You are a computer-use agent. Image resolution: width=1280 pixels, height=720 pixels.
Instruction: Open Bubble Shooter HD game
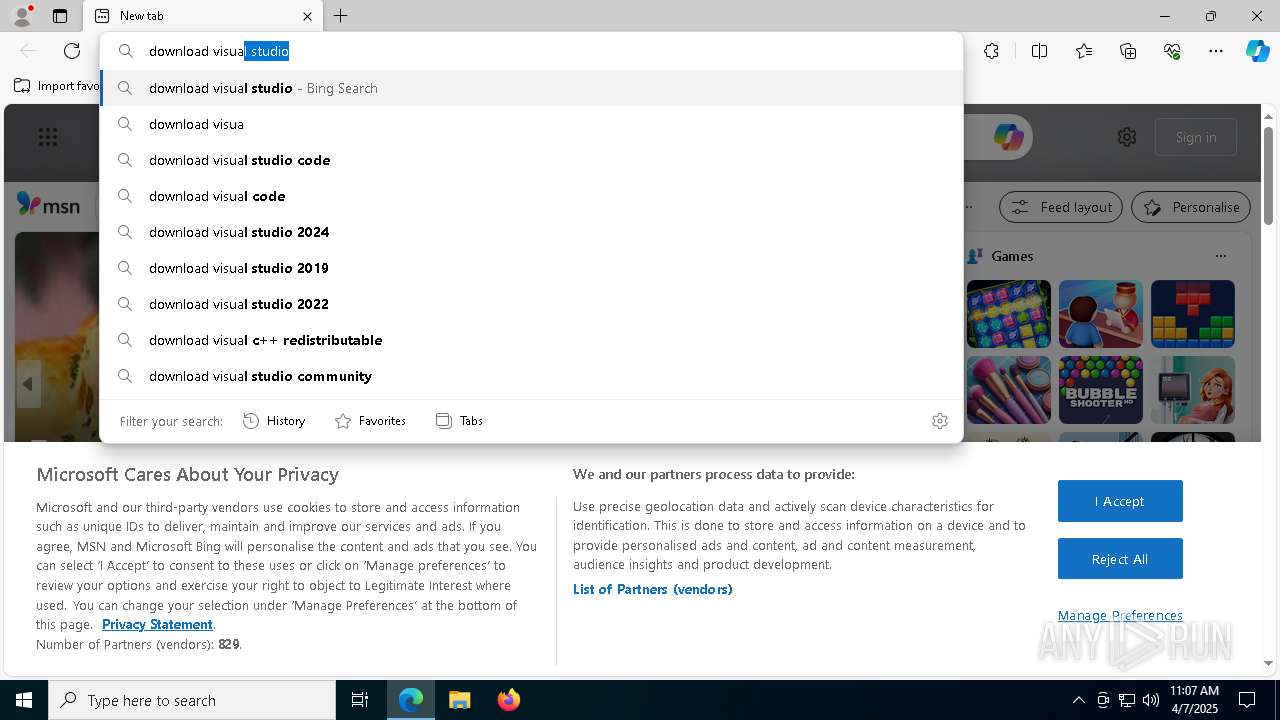pyautogui.click(x=1100, y=390)
